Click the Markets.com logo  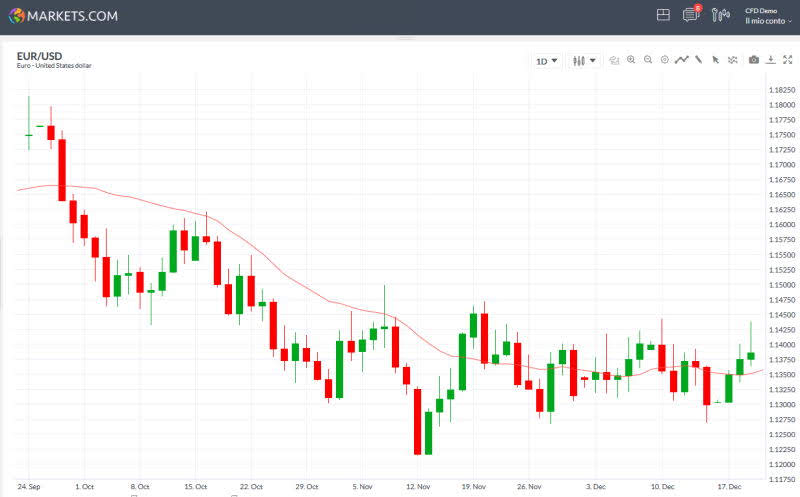pos(63,16)
